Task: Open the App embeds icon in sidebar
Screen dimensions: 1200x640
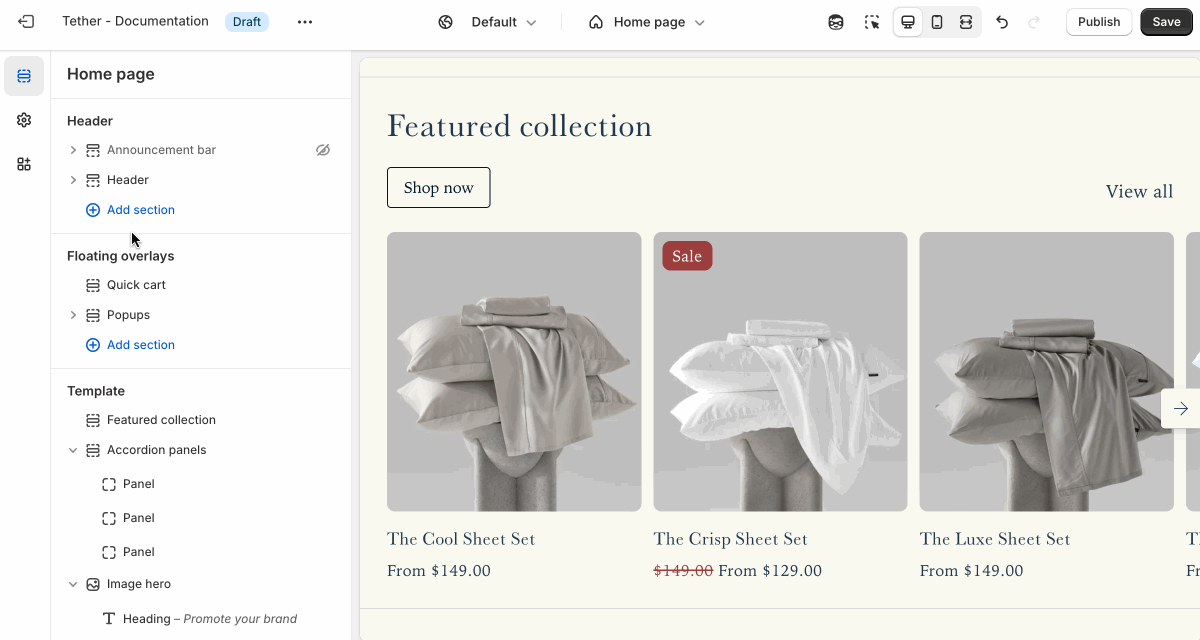Action: tap(24, 164)
